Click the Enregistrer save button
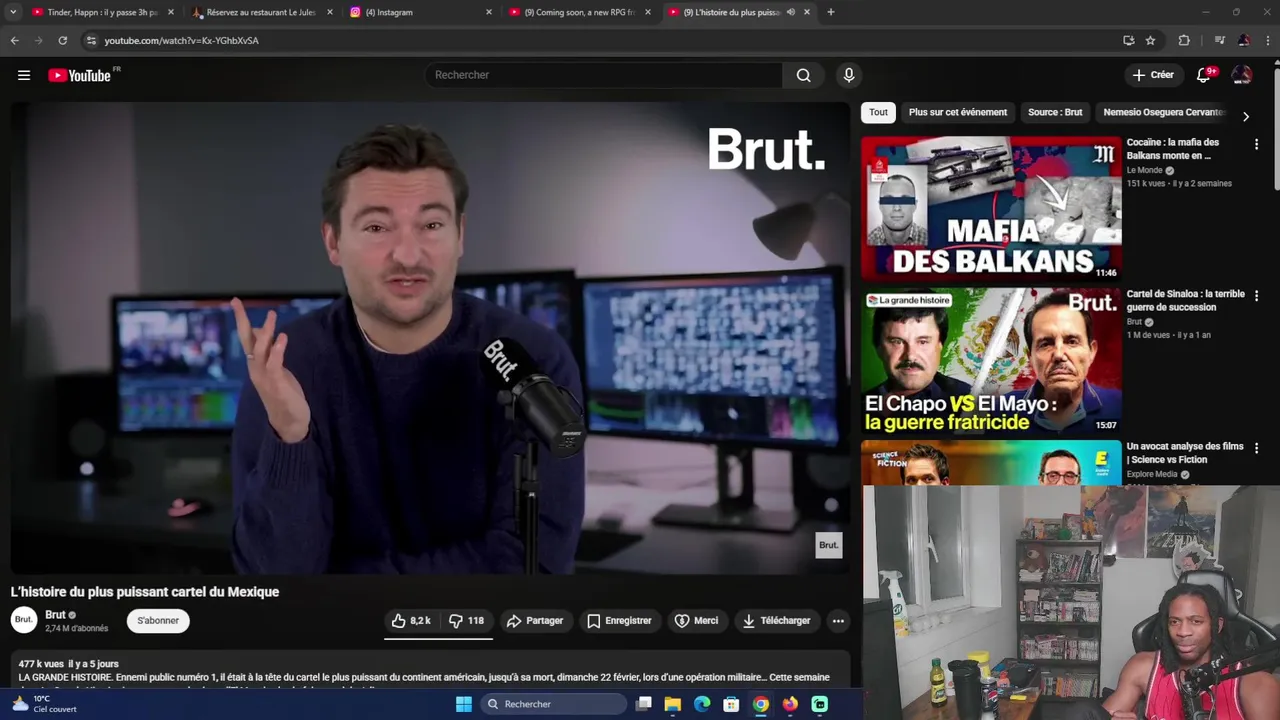Screen dimensions: 1280x720 coord(619,621)
